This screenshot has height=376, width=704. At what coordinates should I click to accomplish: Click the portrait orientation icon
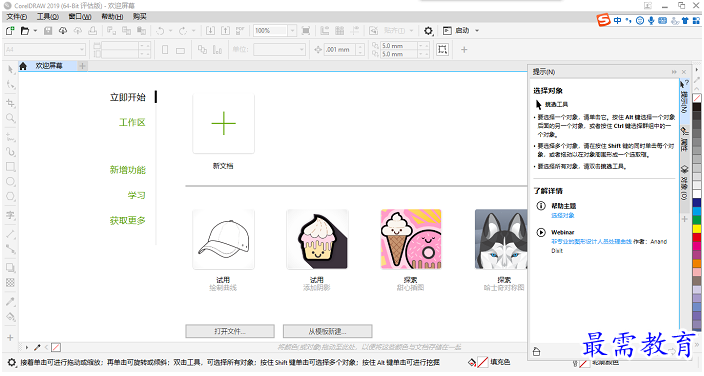tap(165, 49)
